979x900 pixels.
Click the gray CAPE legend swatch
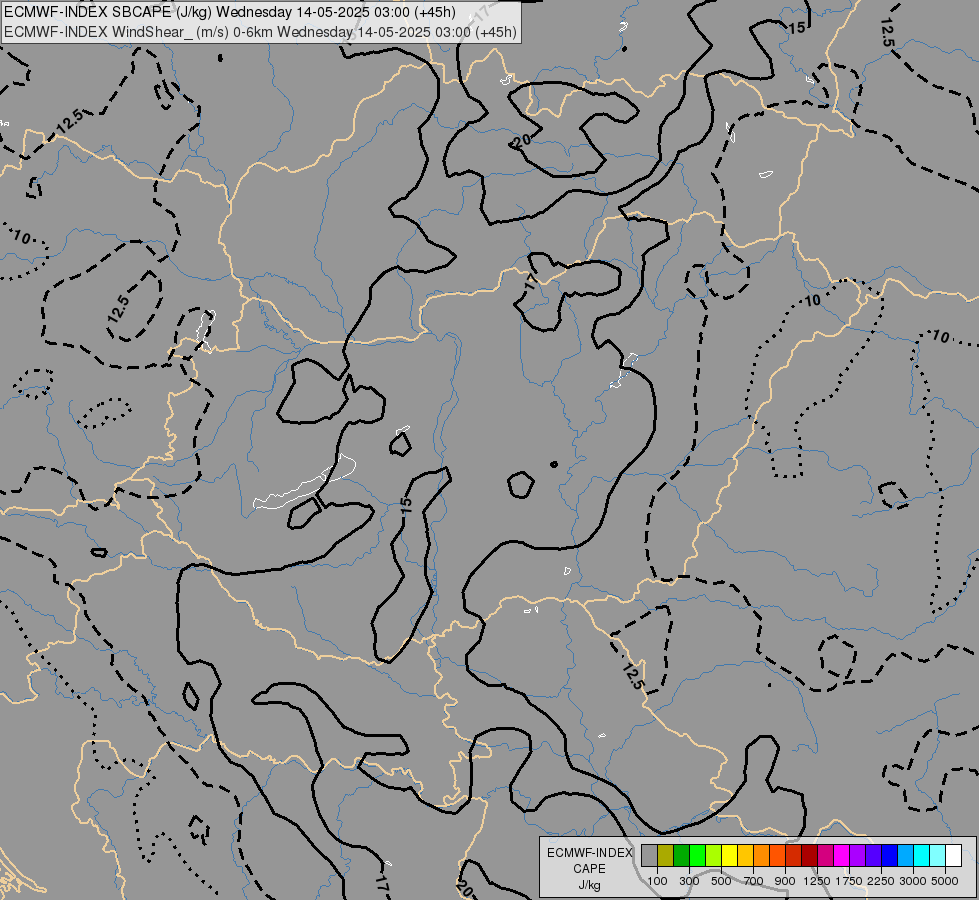point(649,855)
